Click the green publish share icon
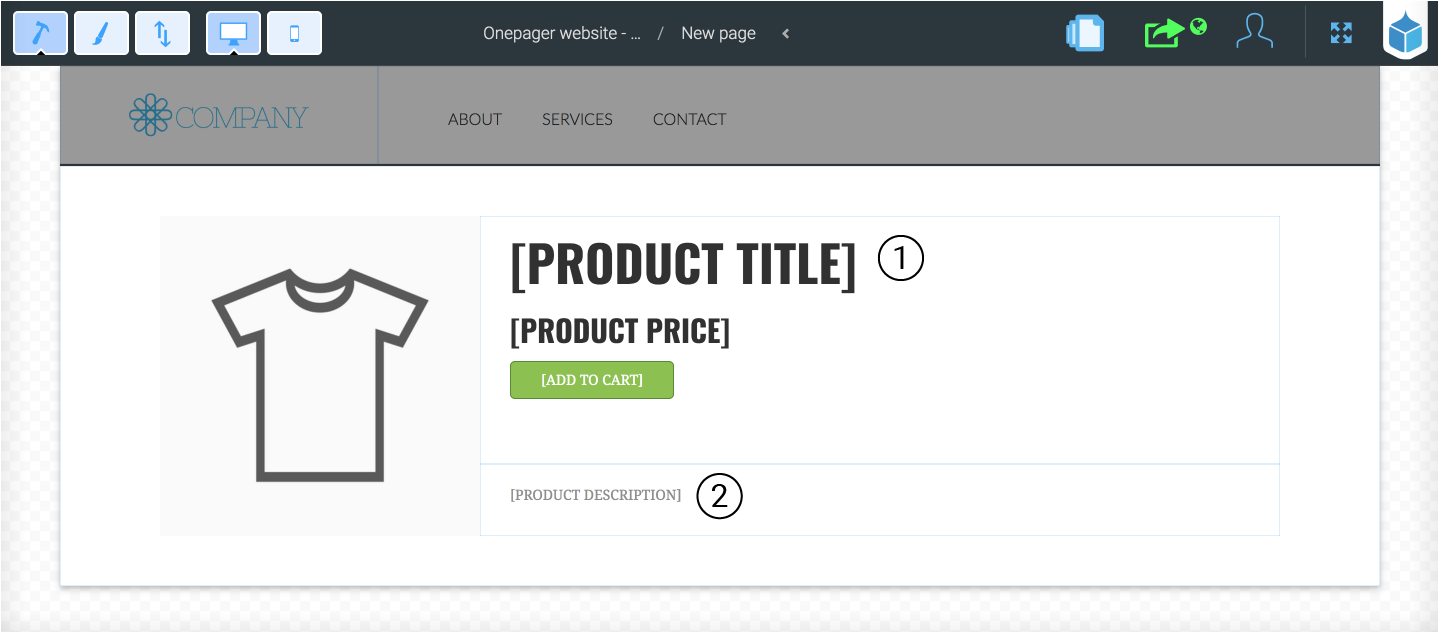This screenshot has height=632, width=1438. click(x=1175, y=32)
